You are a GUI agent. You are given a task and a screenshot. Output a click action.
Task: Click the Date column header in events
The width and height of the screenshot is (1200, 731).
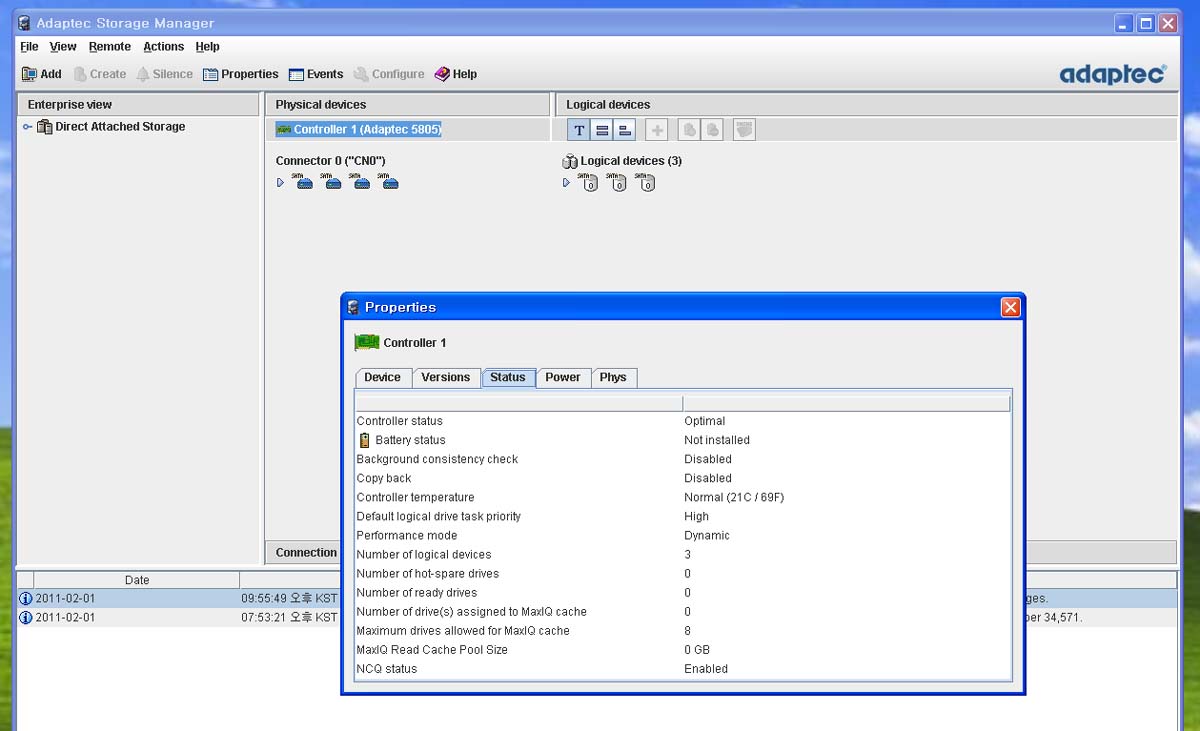[137, 580]
